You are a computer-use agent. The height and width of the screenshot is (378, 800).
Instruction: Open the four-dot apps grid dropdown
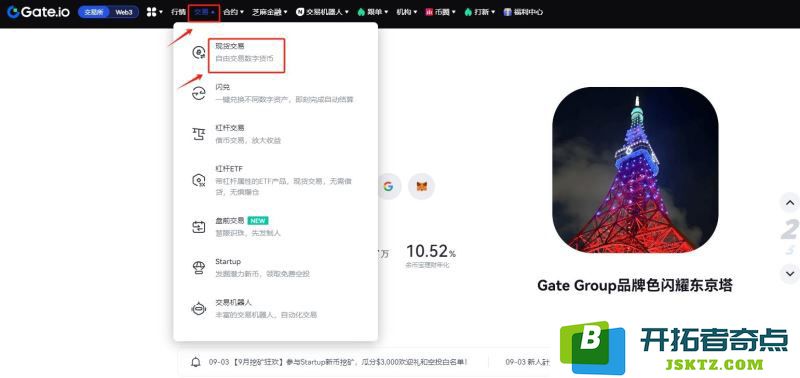click(154, 12)
